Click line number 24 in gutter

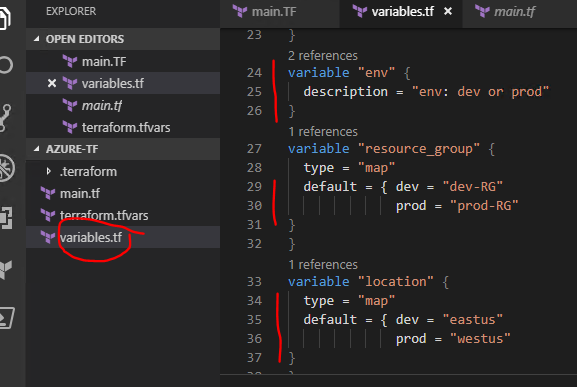tap(254, 72)
